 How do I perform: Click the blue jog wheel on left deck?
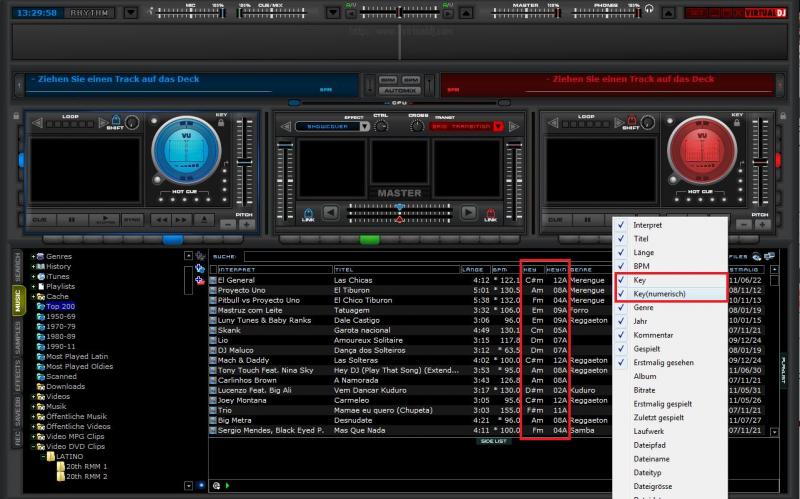click(x=186, y=151)
